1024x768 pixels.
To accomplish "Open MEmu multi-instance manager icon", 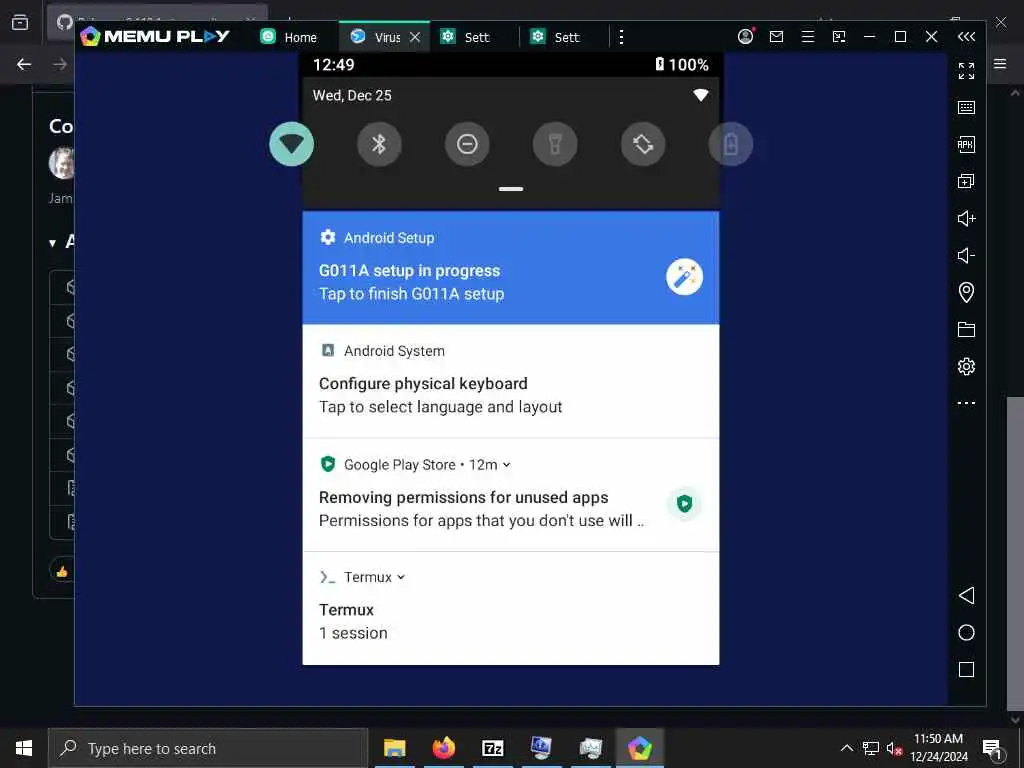I will [x=967, y=181].
